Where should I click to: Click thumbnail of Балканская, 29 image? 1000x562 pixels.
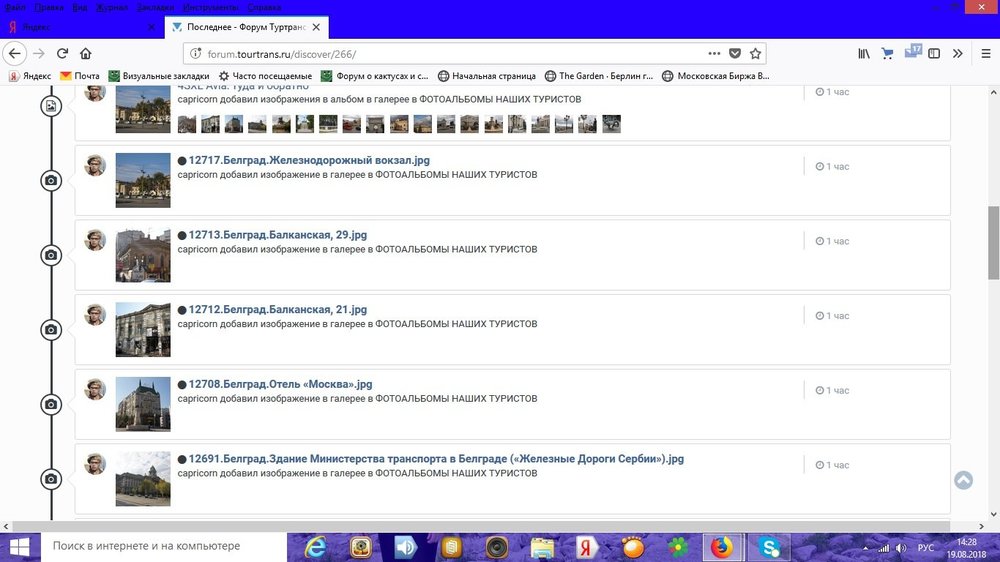(x=143, y=255)
